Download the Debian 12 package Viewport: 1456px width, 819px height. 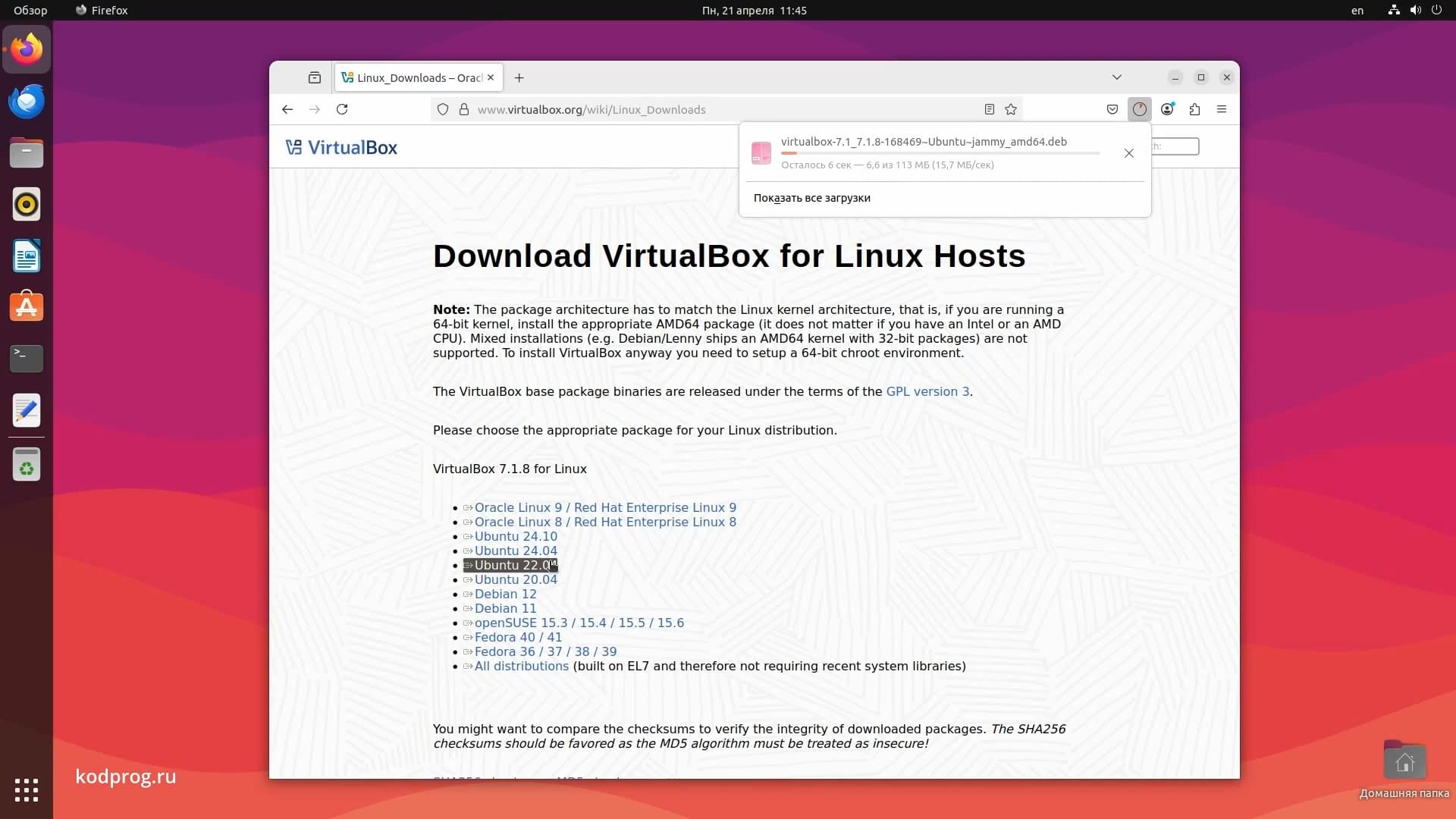[x=505, y=594]
